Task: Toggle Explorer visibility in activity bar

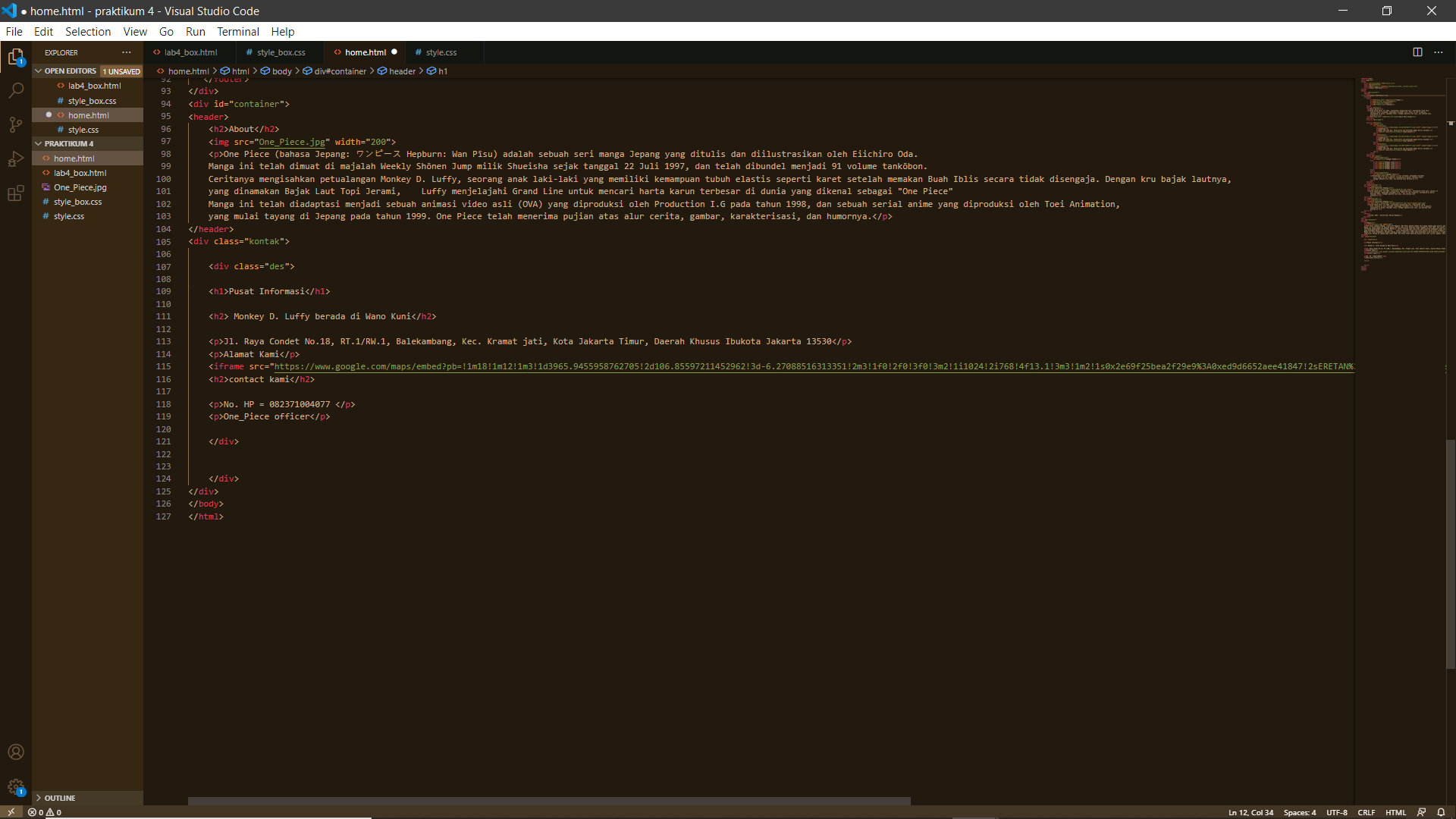Action: click(16, 57)
